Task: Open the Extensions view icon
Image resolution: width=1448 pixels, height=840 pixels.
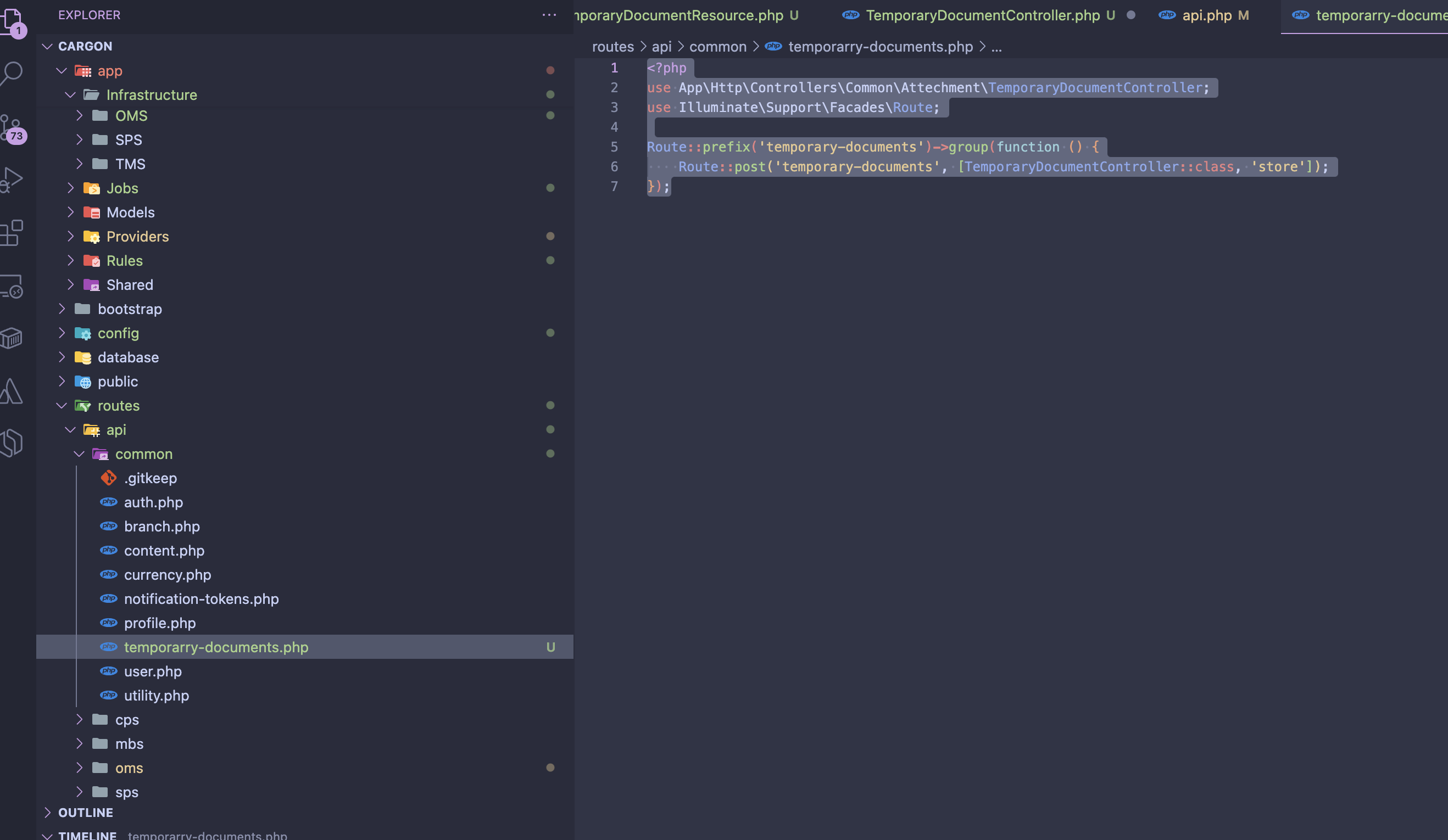Action: pos(12,233)
